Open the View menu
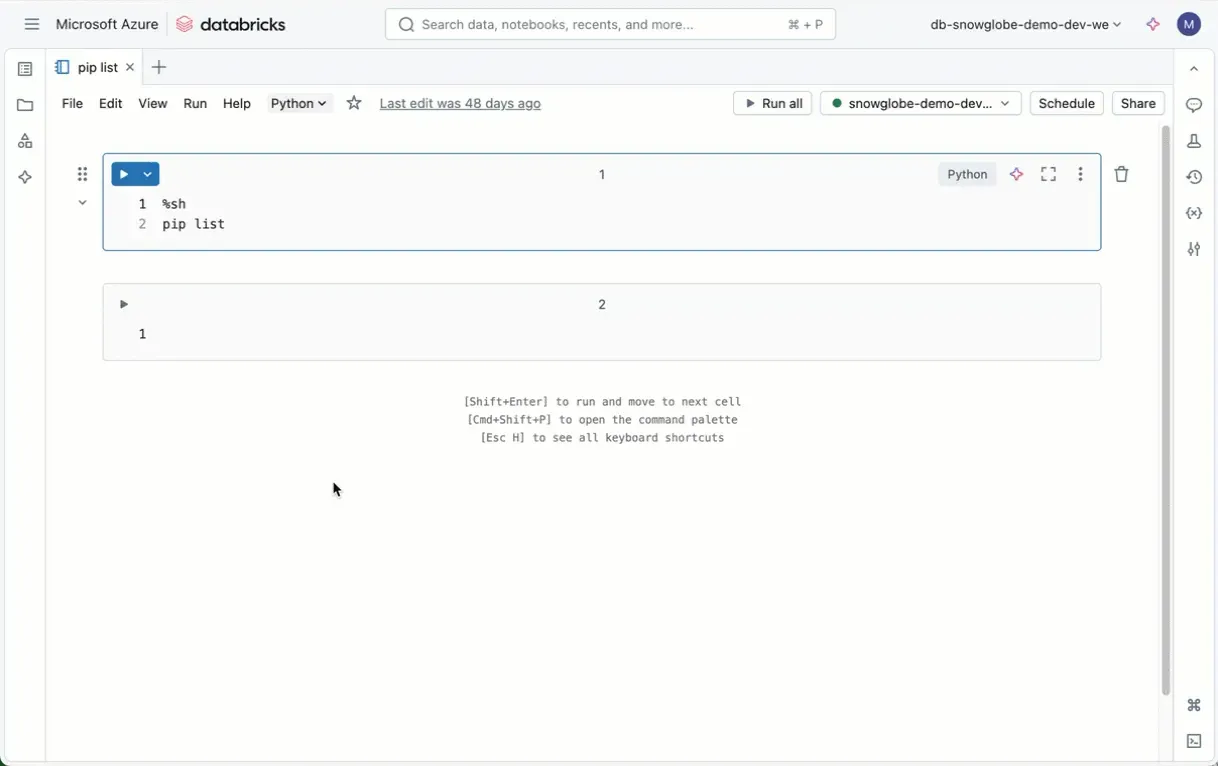 (153, 103)
